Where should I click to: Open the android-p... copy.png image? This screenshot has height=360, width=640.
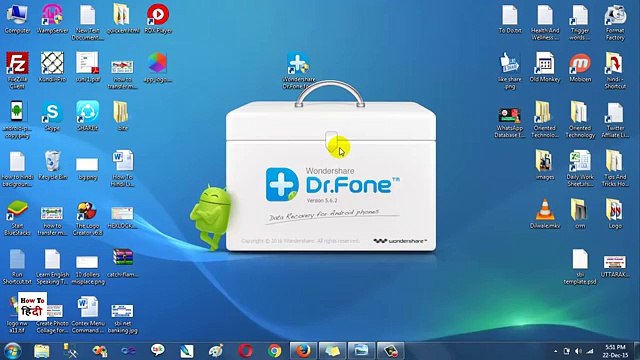tap(17, 119)
